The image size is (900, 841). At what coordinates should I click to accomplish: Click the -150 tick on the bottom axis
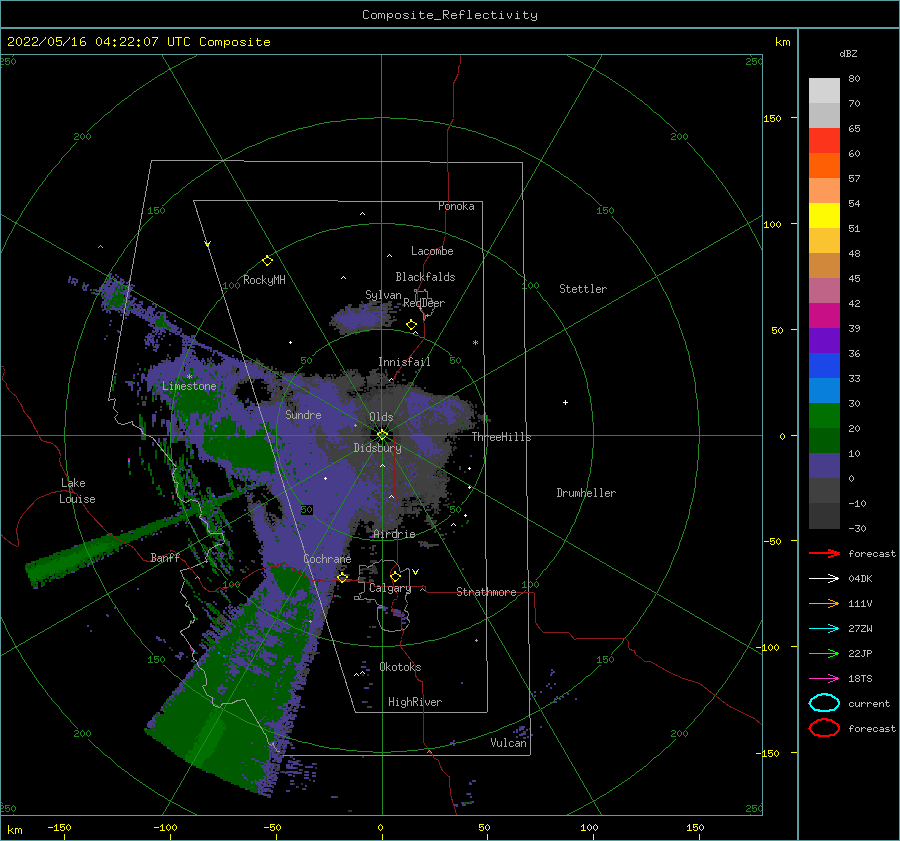(59, 827)
